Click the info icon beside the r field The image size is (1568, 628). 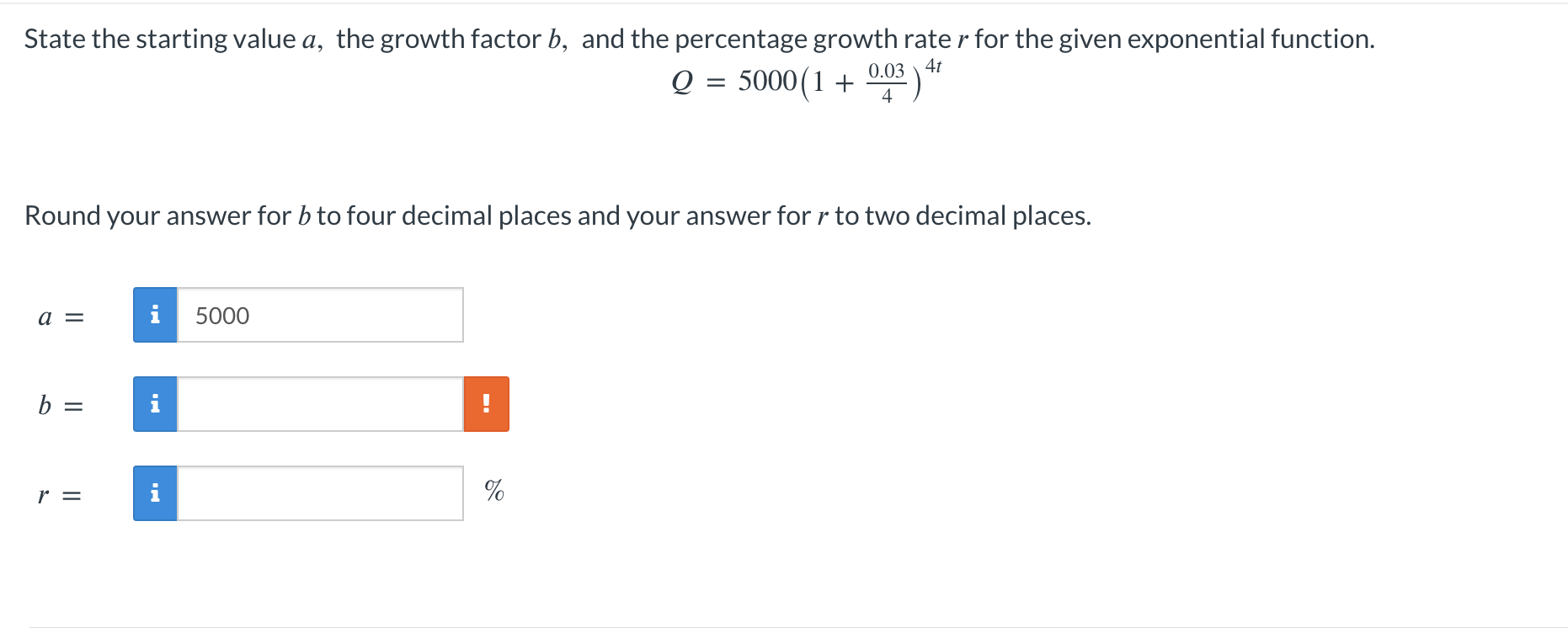point(154,493)
